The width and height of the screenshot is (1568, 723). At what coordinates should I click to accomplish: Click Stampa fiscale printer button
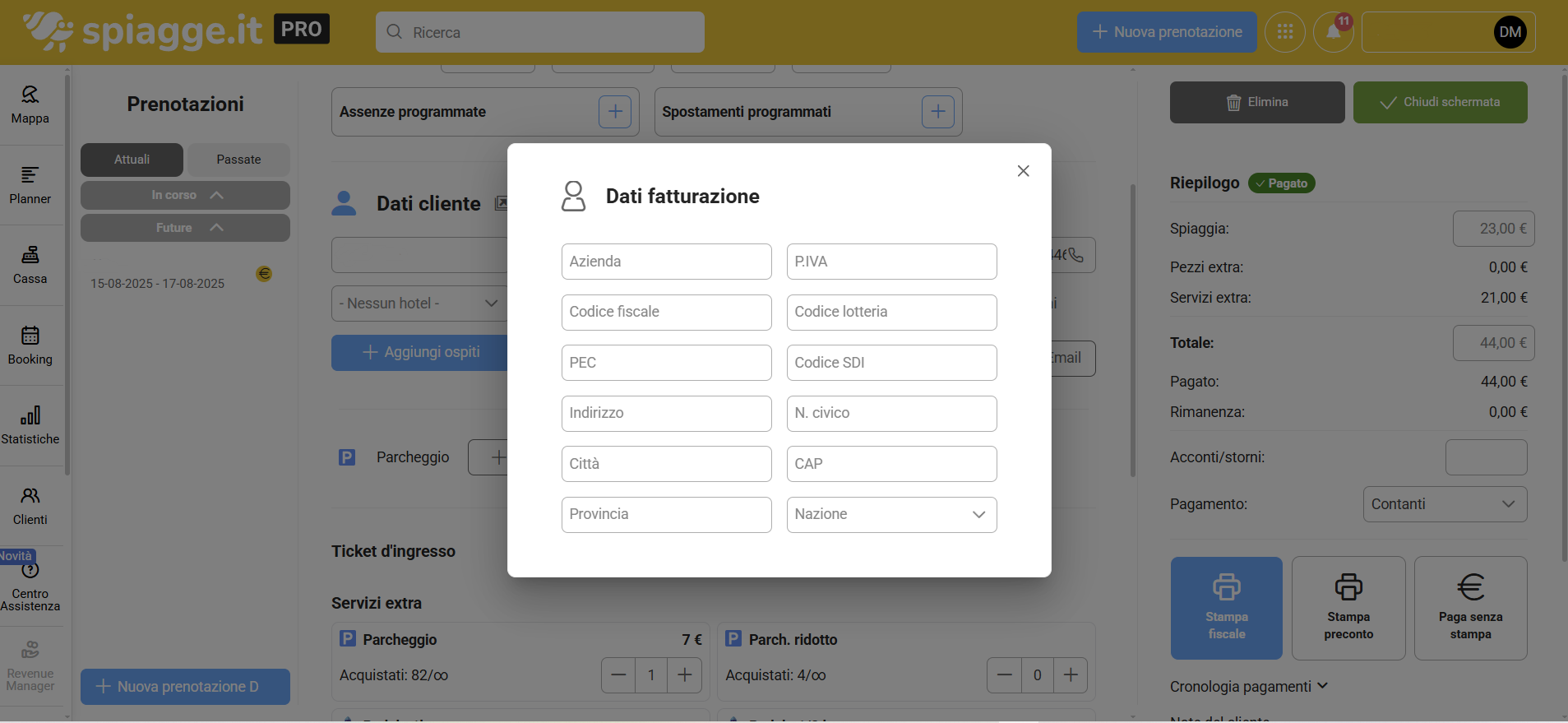coord(1226,608)
